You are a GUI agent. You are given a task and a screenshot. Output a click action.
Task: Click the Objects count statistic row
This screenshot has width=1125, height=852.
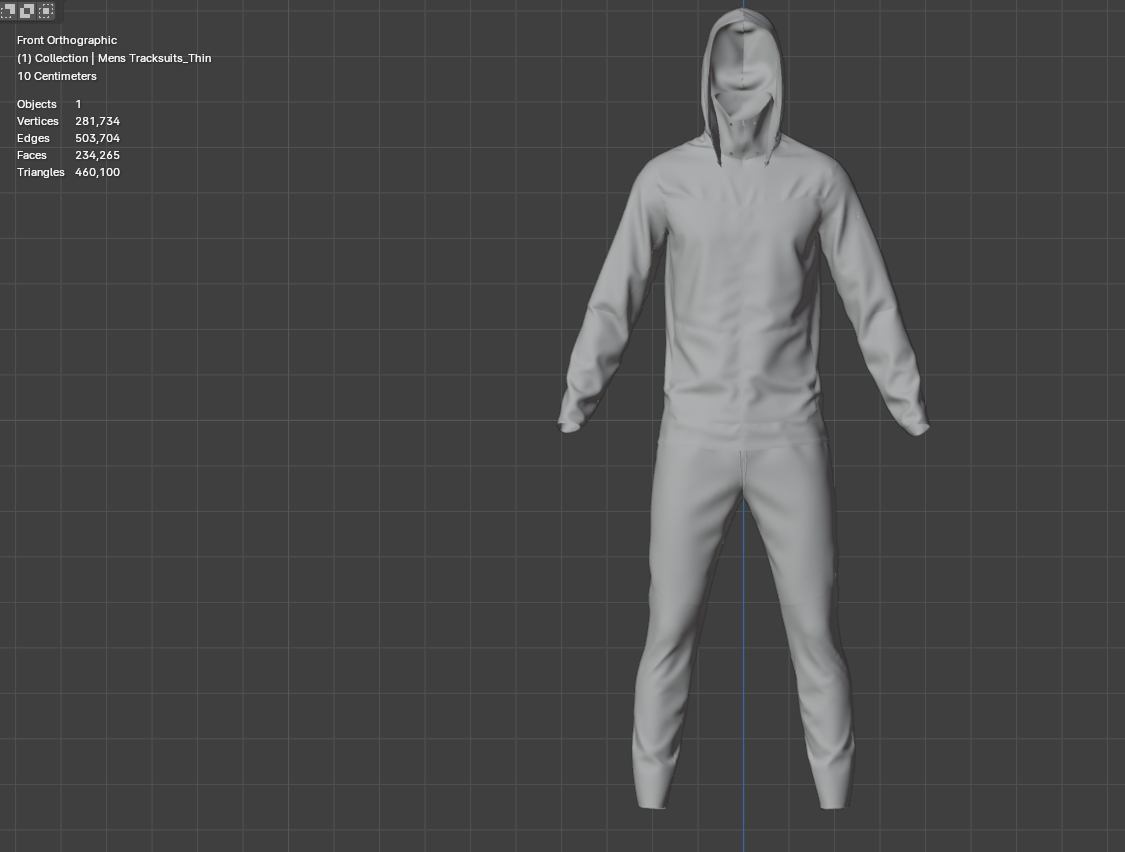50,104
